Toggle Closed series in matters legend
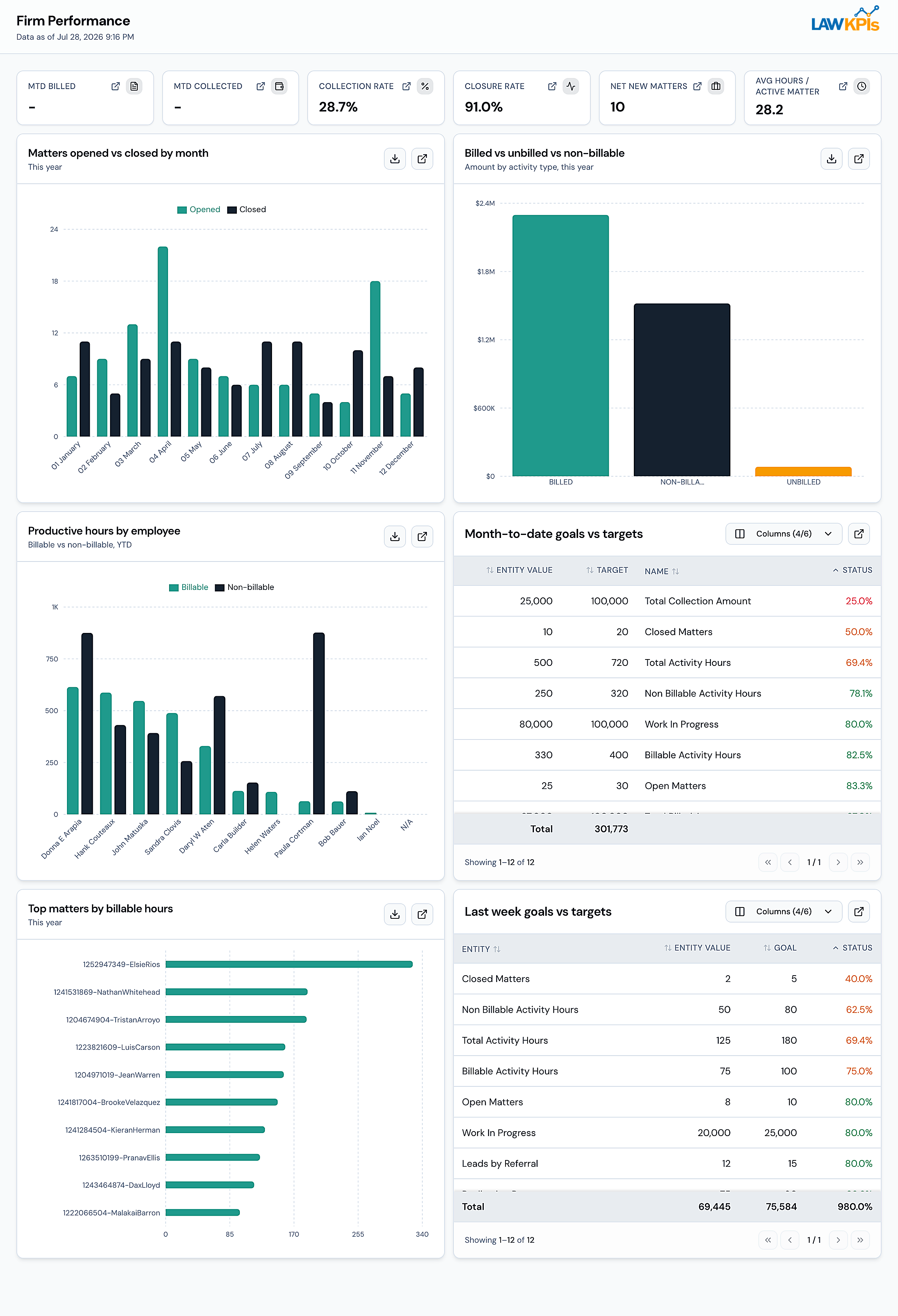Viewport: 898px width, 1316px height. tap(247, 209)
